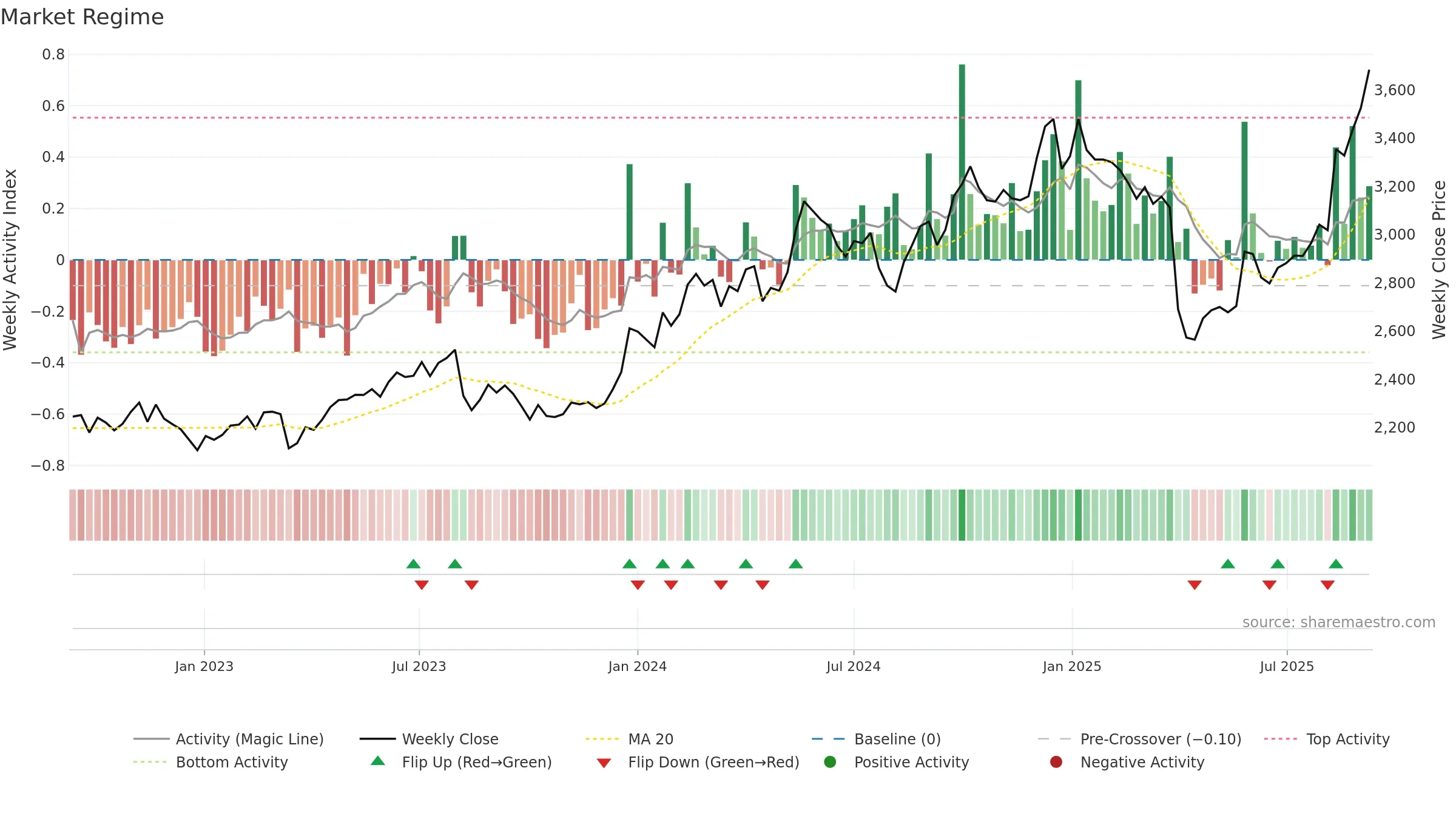Click the Negative Activity red dot icon
This screenshot has height=819, width=1456.
[1056, 762]
